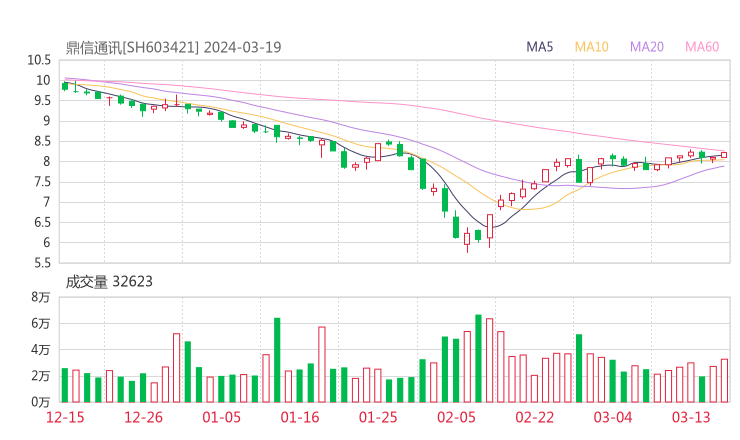Click the 01-05 date axis label
740x440 pixels.
[x=221, y=417]
